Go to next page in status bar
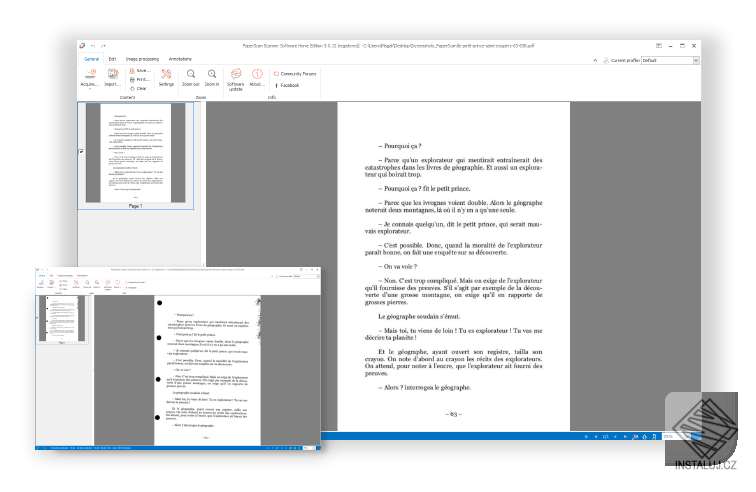The image size is (756, 492). point(616,437)
